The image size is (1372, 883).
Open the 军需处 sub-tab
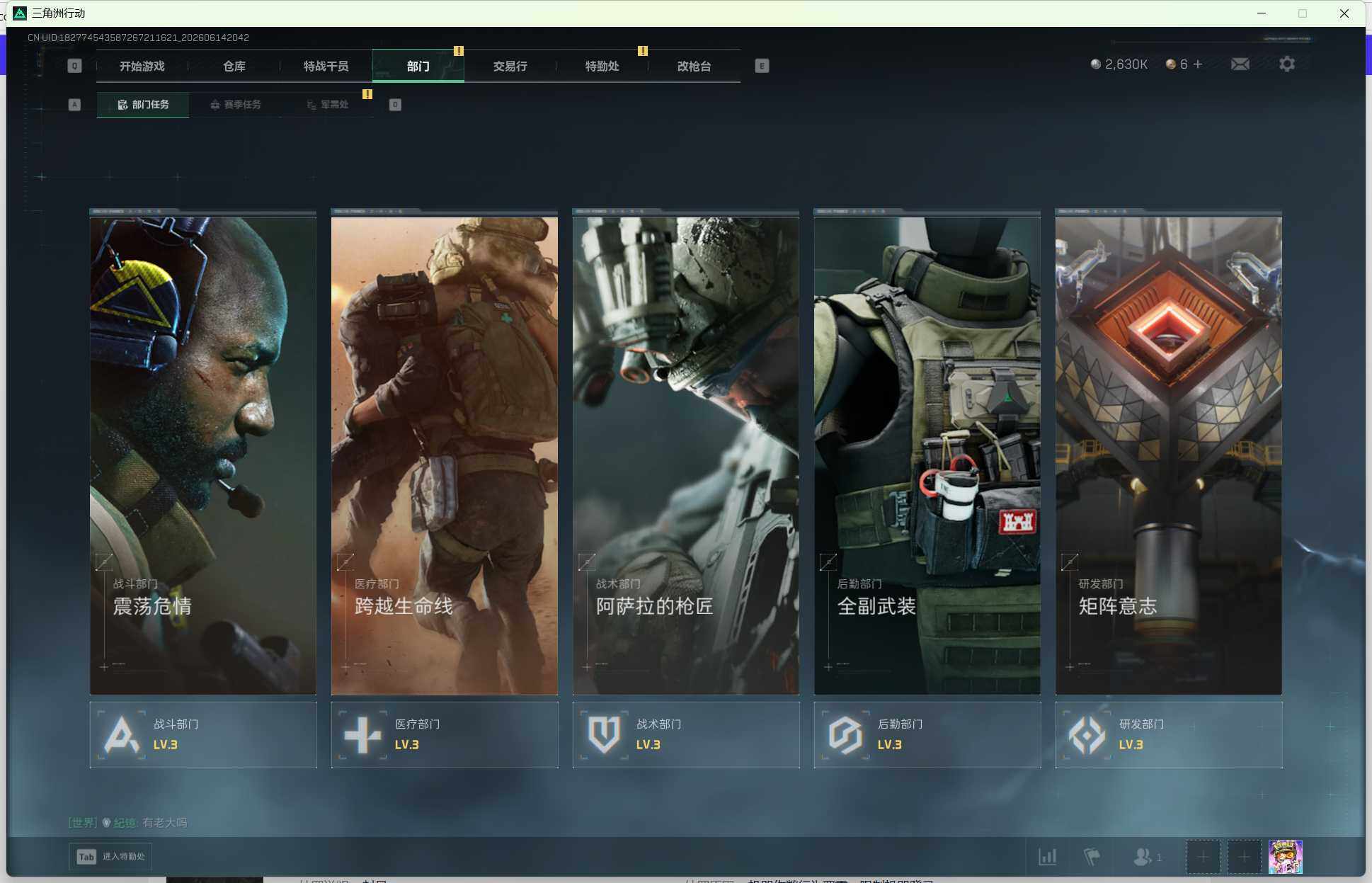tap(327, 104)
